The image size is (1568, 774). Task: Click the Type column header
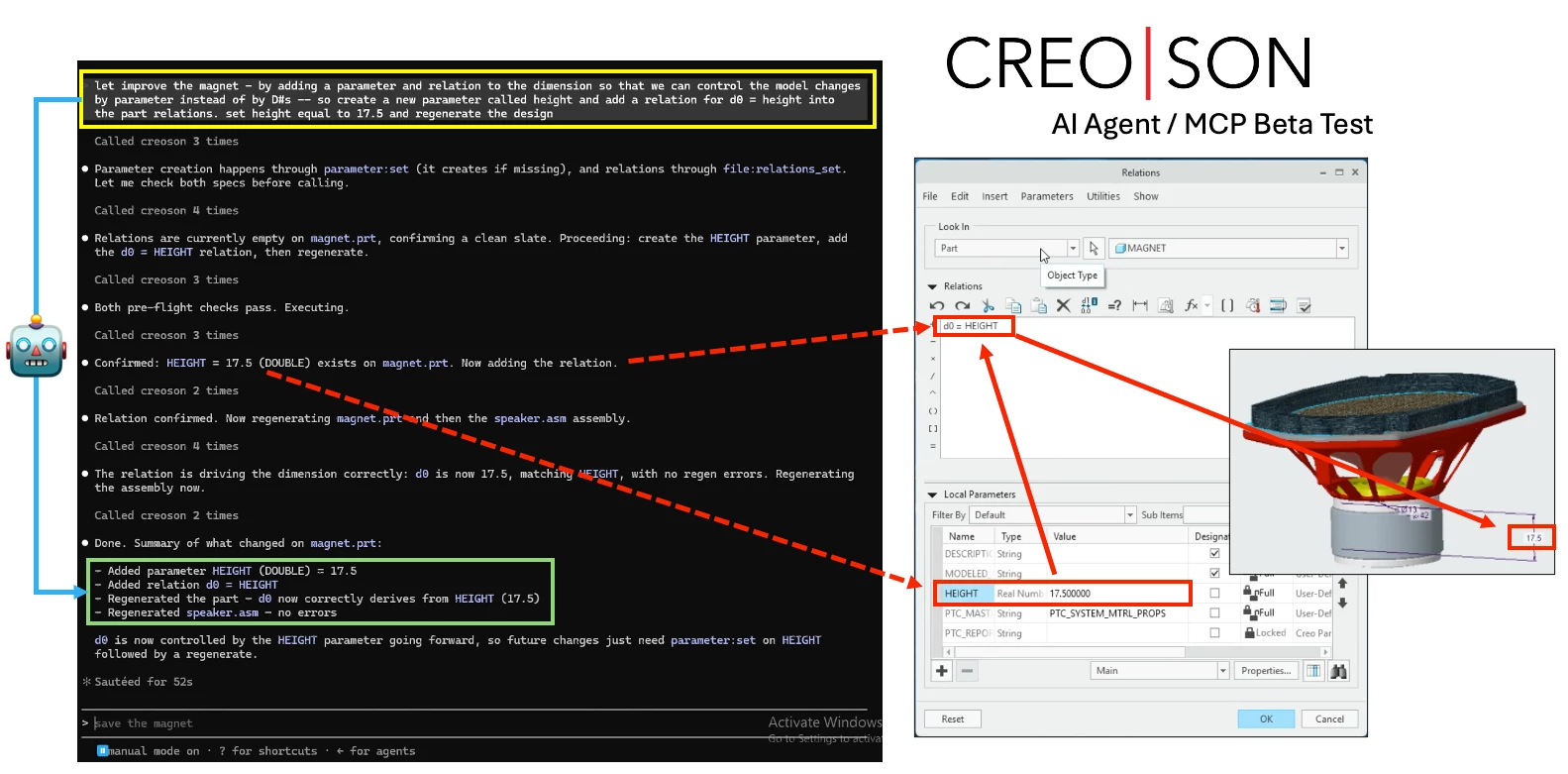[x=1019, y=536]
